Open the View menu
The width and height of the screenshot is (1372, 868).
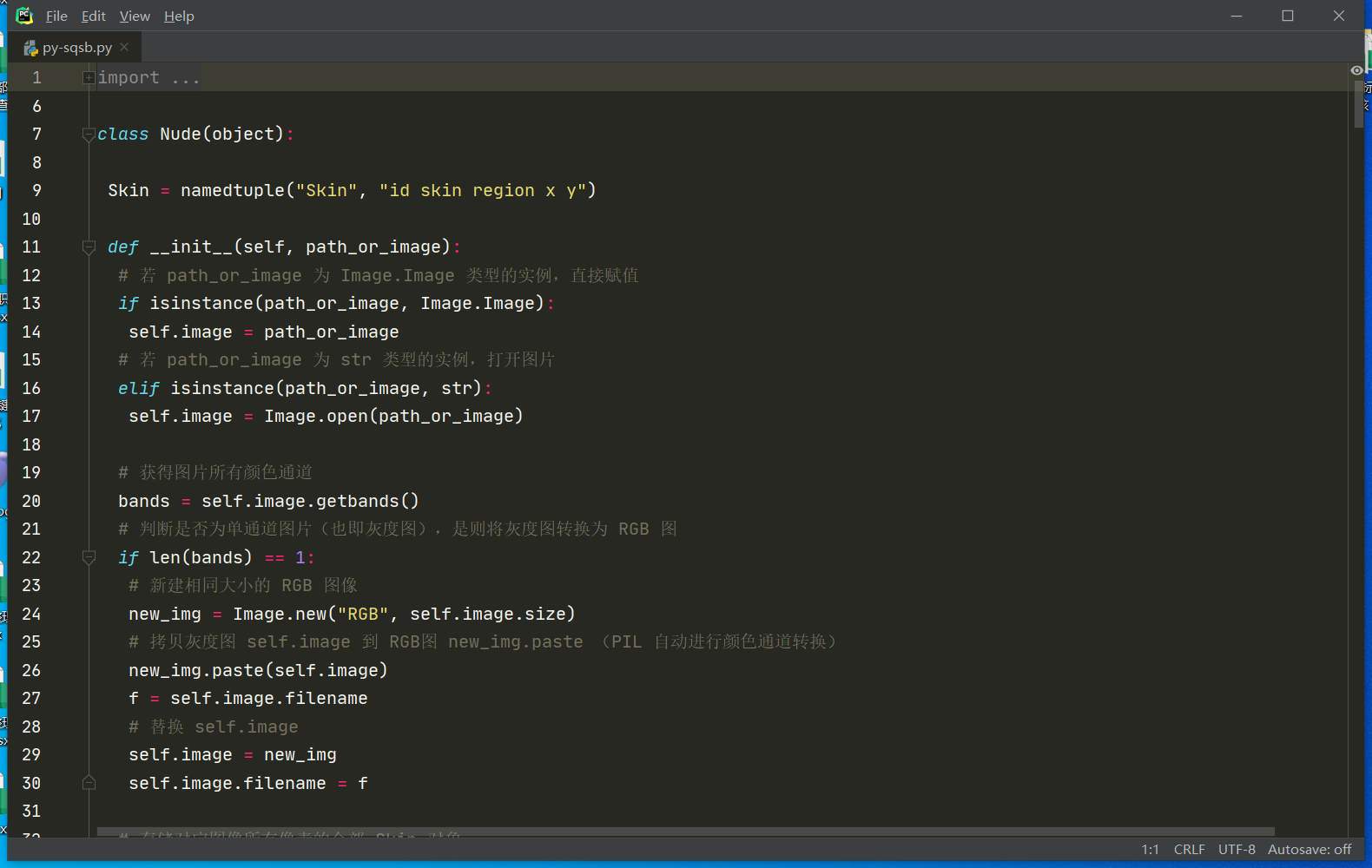135,16
